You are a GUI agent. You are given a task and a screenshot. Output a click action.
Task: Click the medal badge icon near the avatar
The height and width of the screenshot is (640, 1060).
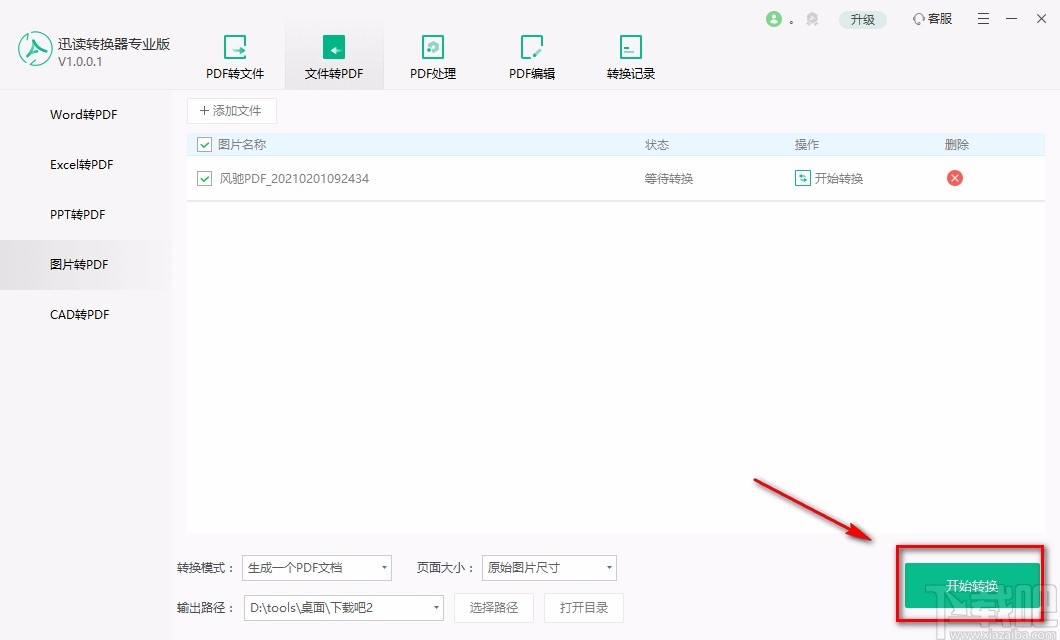(x=812, y=18)
